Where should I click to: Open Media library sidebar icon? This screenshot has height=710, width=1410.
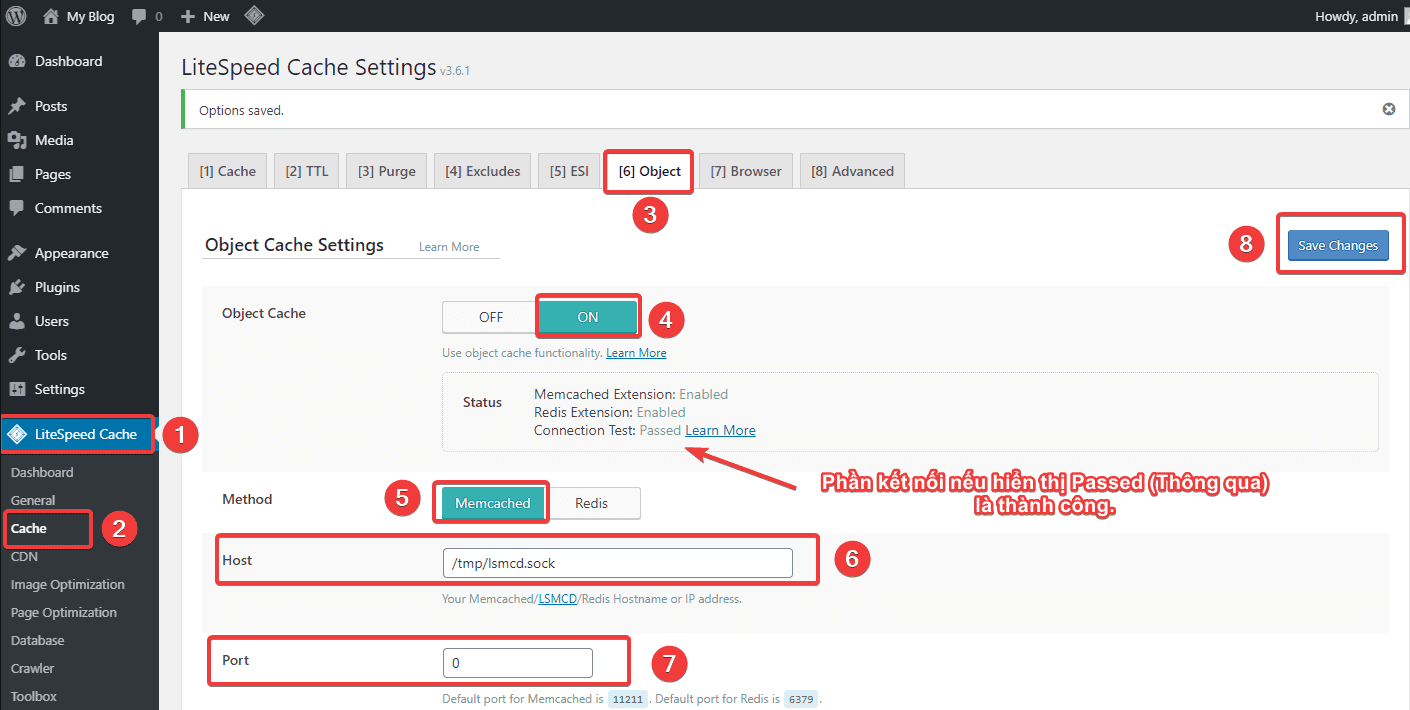point(17,140)
